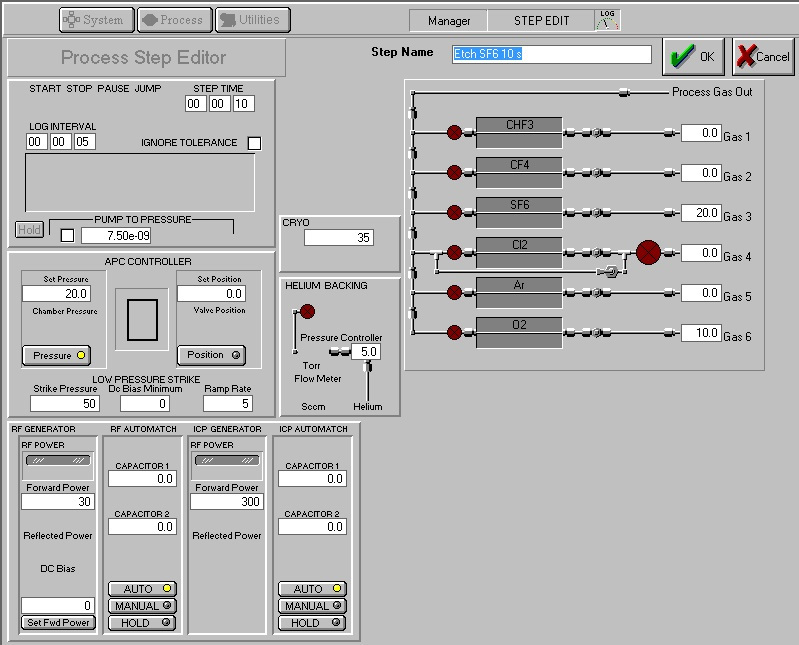
Task: Click the APC valve position indicator
Action: (x=142, y=320)
